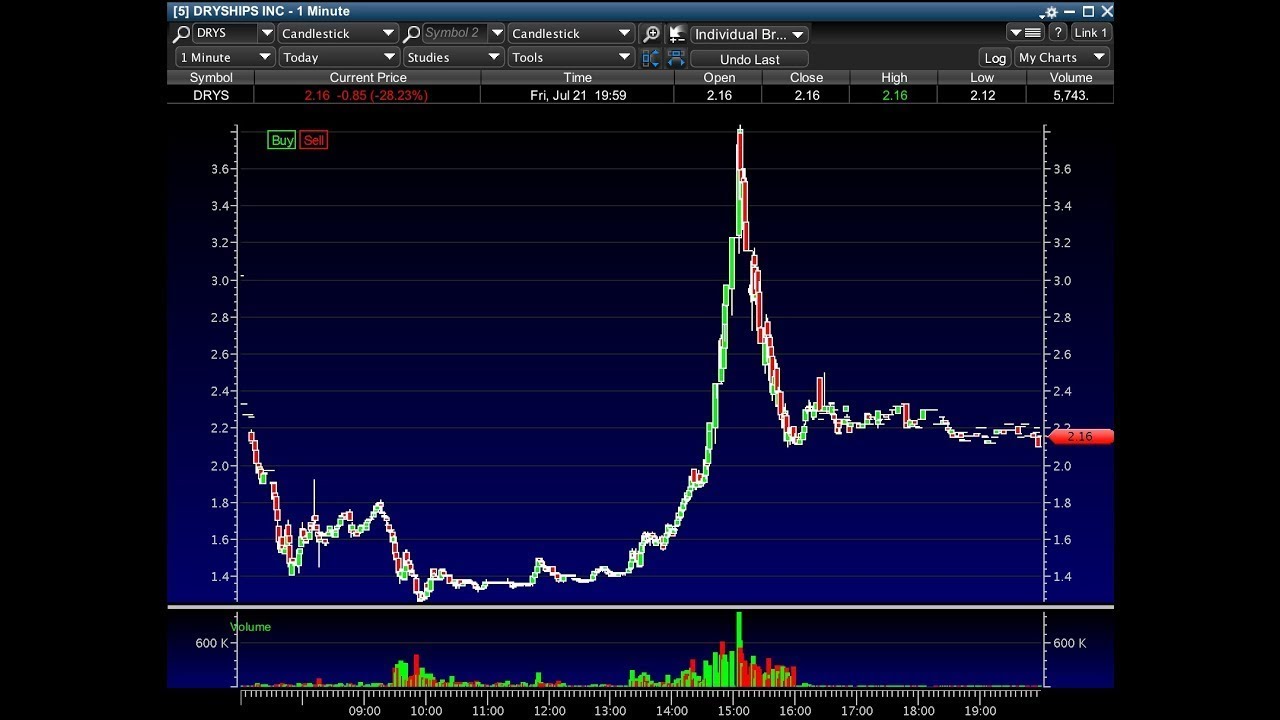Screen dimensions: 1280x720
Task: Click the Link 1 button
Action: tap(1090, 33)
